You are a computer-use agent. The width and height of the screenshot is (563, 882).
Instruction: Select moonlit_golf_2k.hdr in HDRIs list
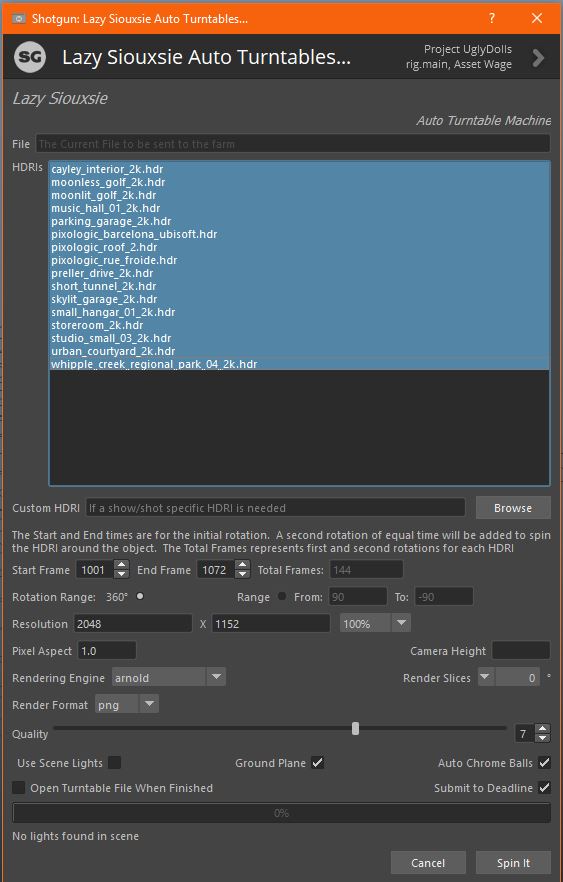(x=299, y=195)
